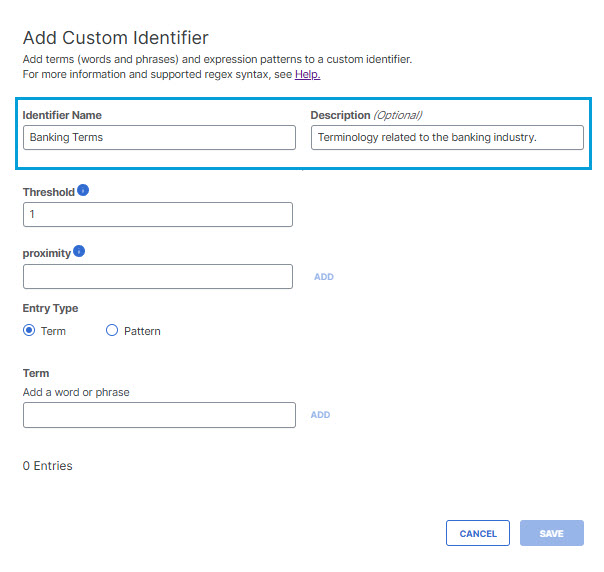Click the Add Custom Identifier heading
Viewport: 604px width, 572px height.
[116, 38]
